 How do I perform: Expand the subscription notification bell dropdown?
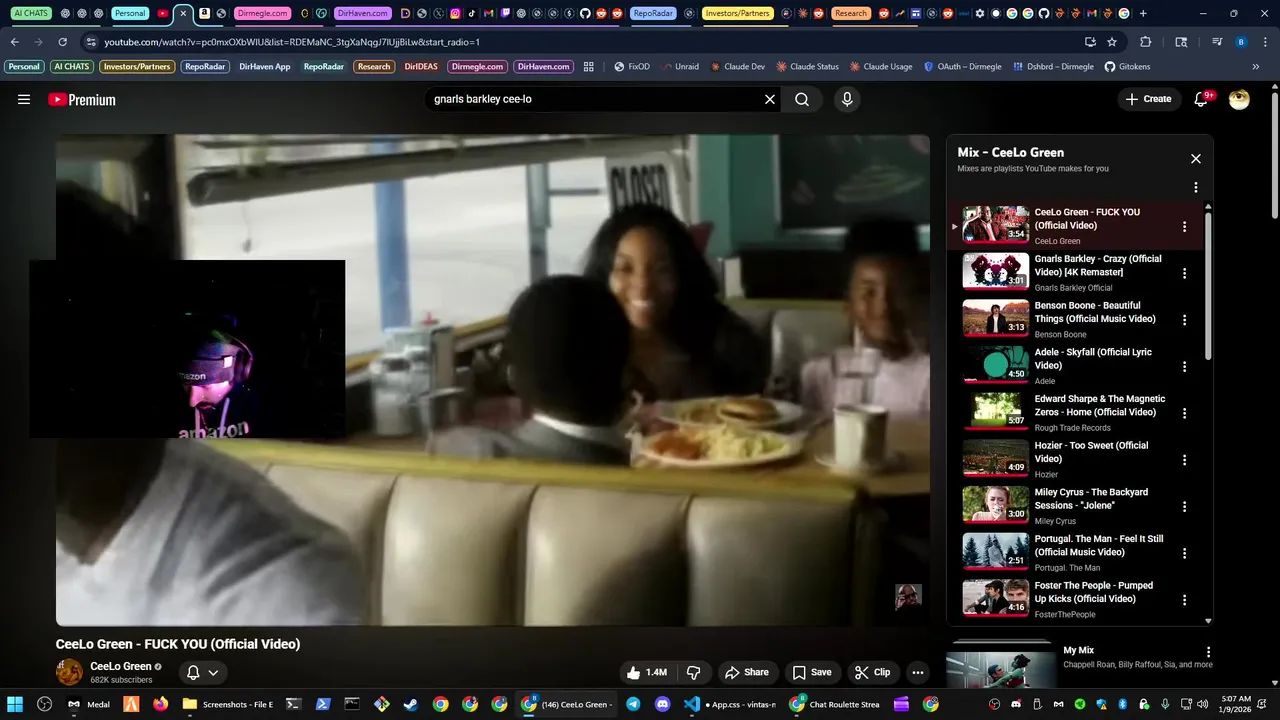click(x=202, y=672)
